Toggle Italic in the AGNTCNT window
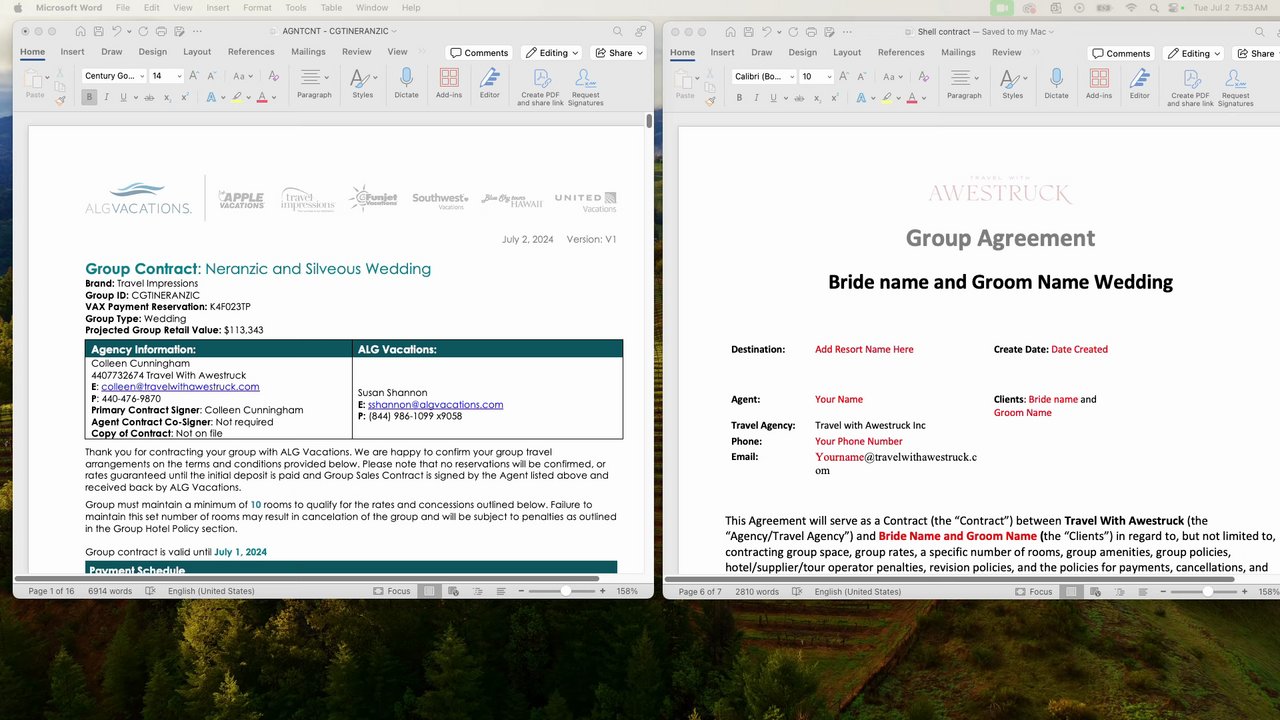The width and height of the screenshot is (1280, 720). coord(108,98)
